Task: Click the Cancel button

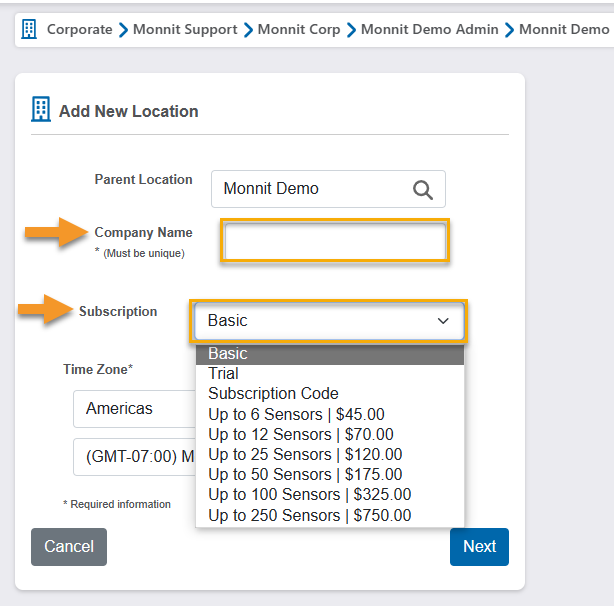Action: [x=69, y=546]
